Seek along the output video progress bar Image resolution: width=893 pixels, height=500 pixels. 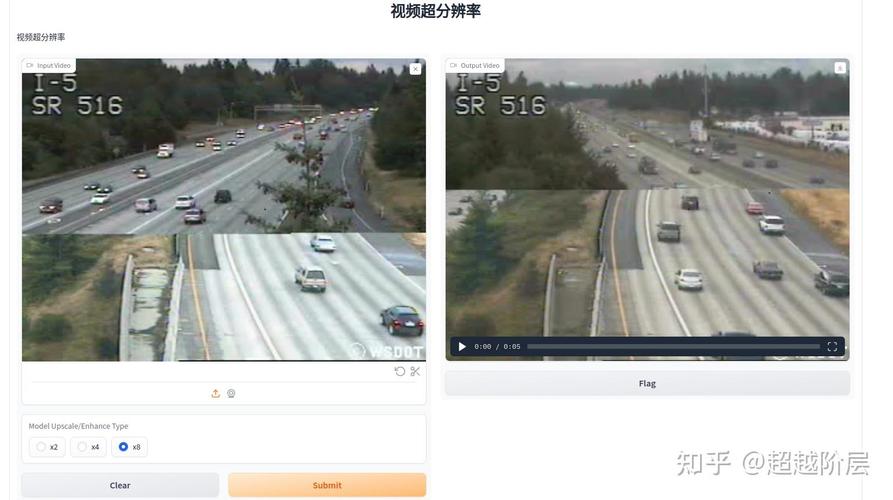(673, 346)
